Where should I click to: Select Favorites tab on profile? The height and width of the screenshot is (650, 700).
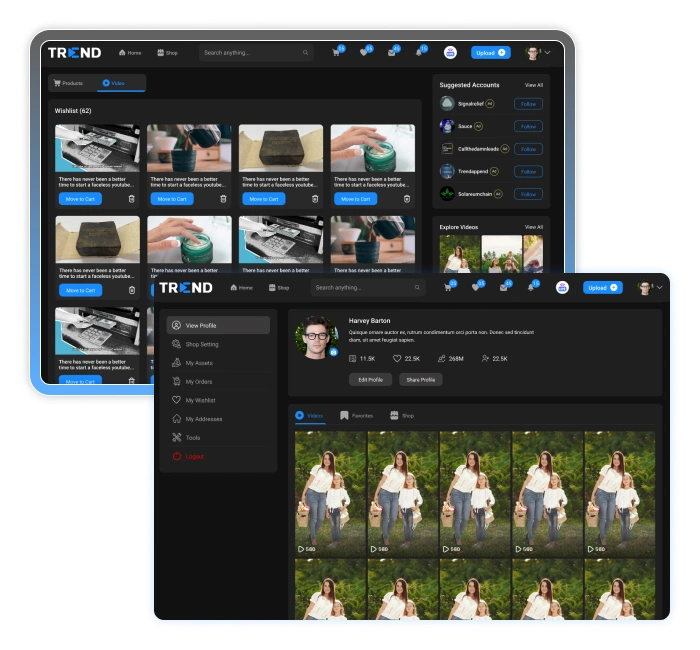(356, 416)
